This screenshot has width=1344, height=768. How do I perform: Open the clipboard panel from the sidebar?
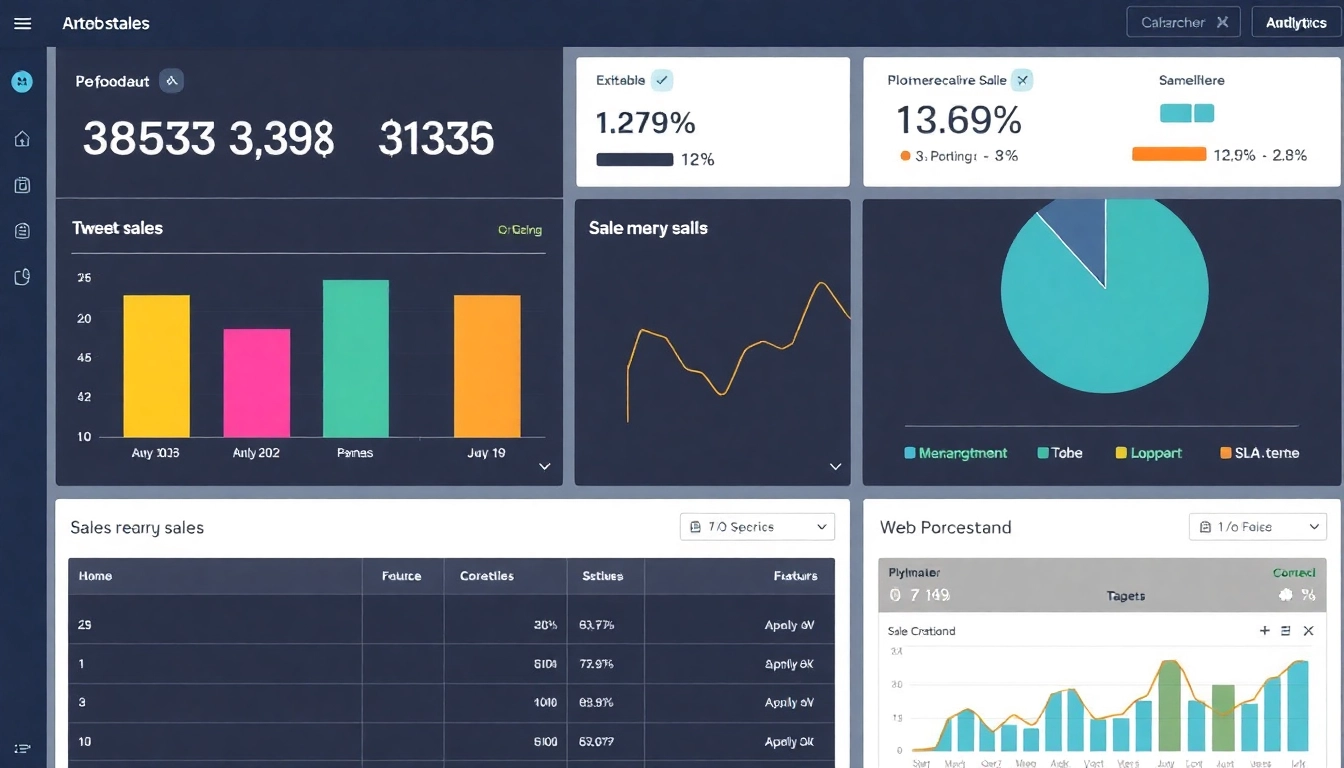tap(22, 185)
